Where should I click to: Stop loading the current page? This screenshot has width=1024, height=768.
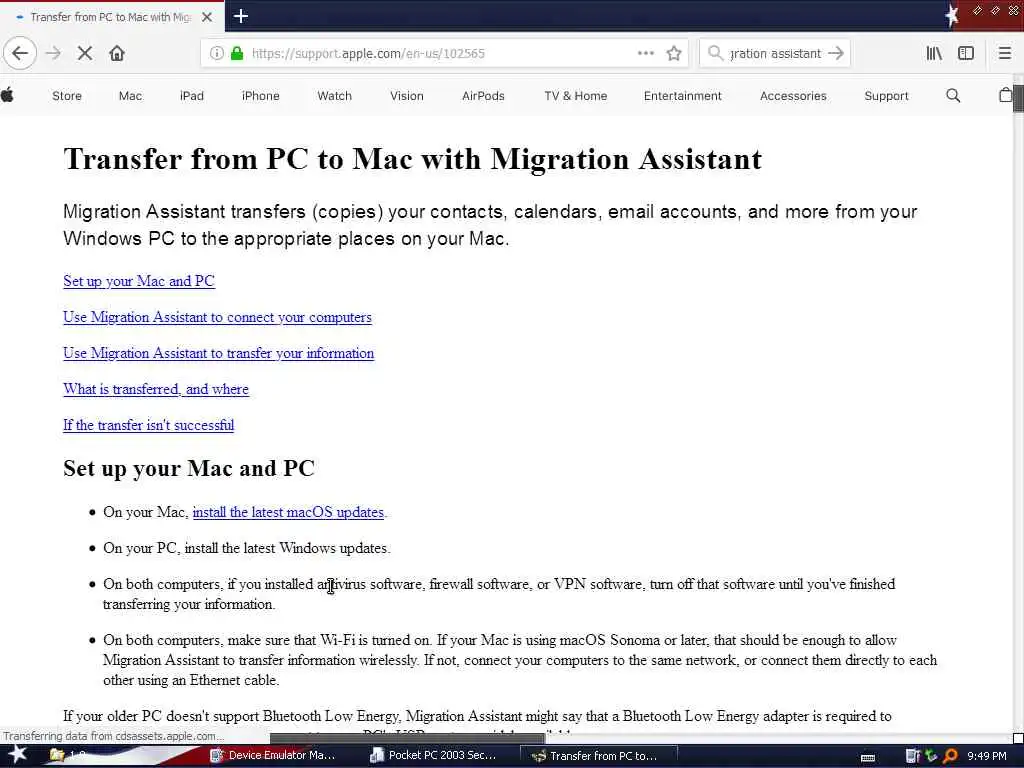point(85,54)
